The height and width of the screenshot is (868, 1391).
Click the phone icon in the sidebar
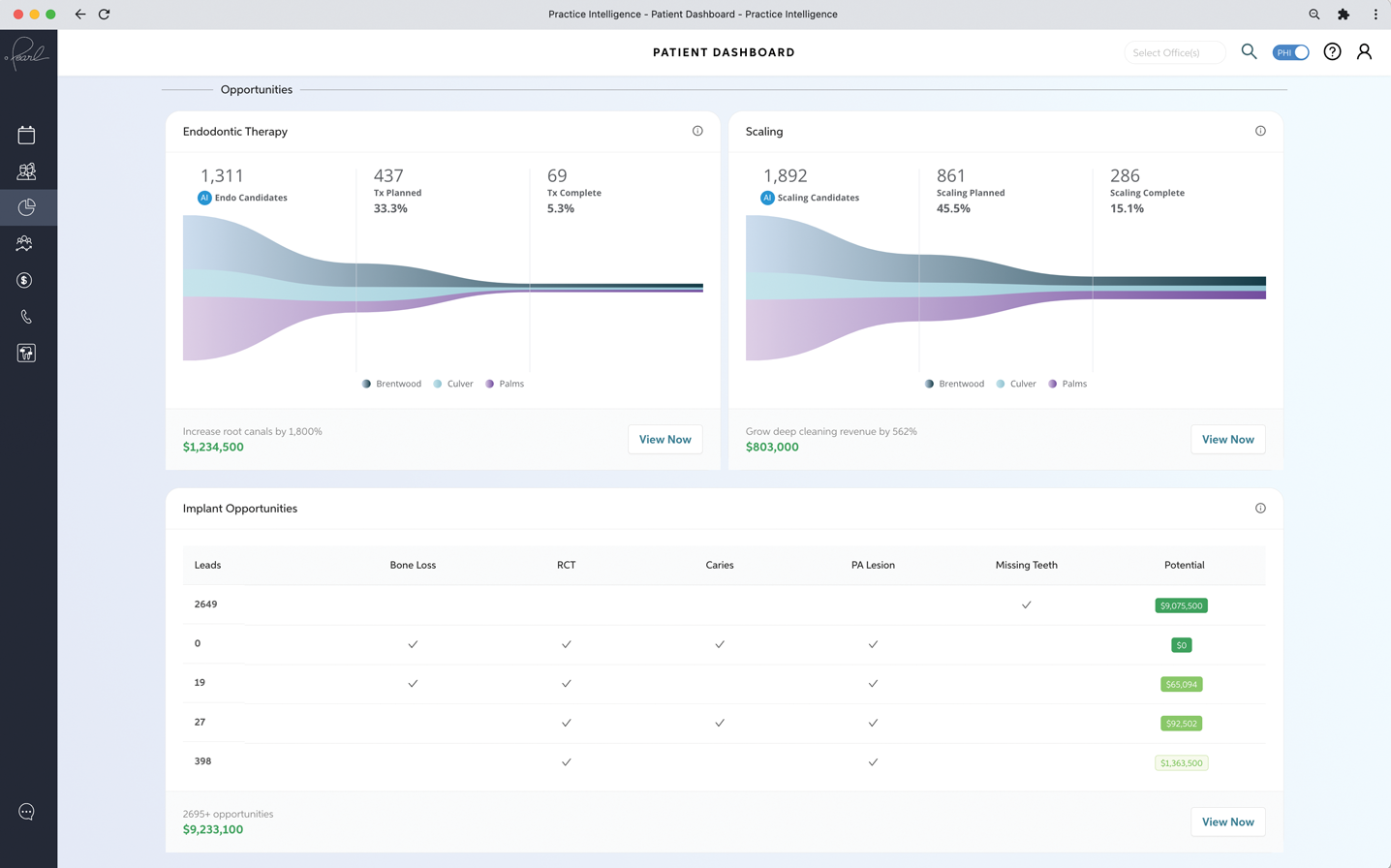[26, 317]
